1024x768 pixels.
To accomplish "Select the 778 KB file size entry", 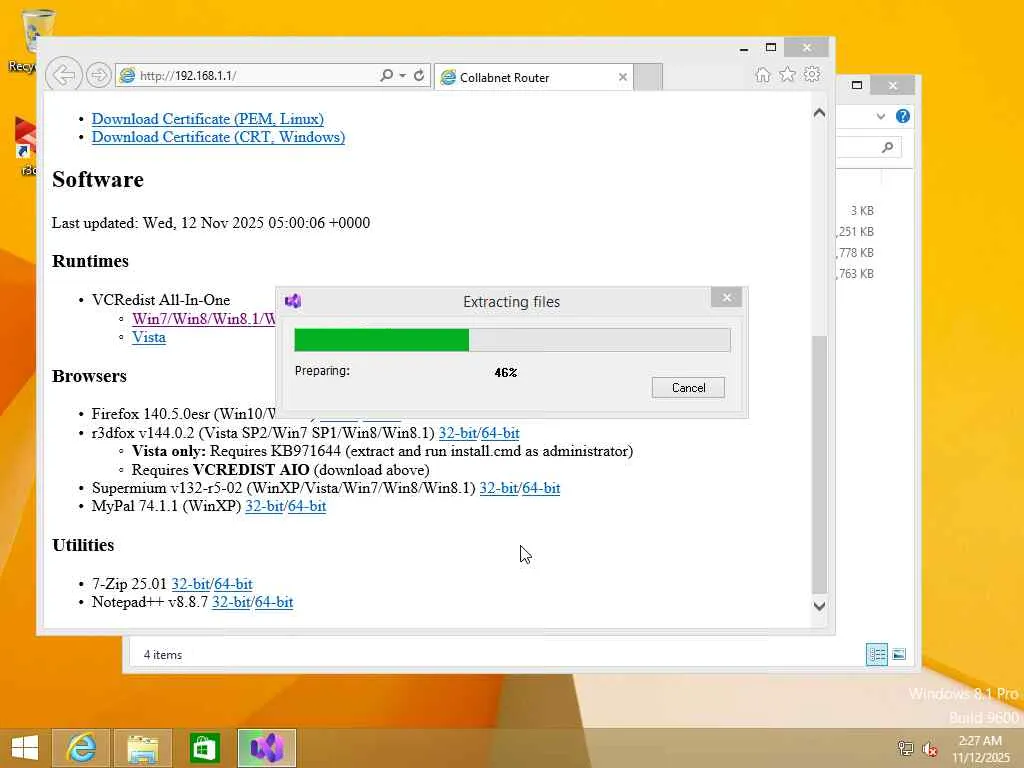I will [856, 253].
